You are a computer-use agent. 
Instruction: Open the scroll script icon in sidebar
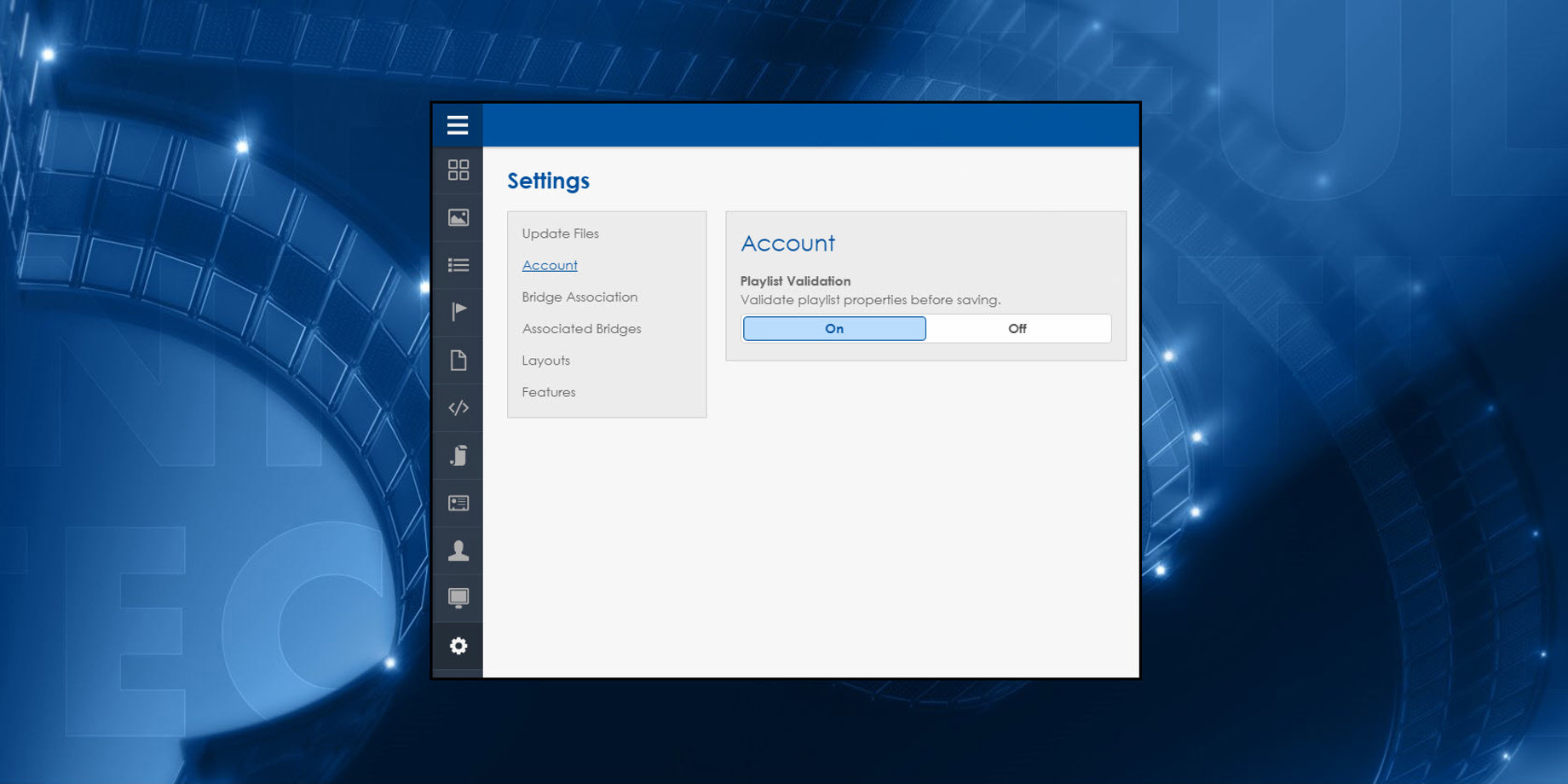pos(458,456)
